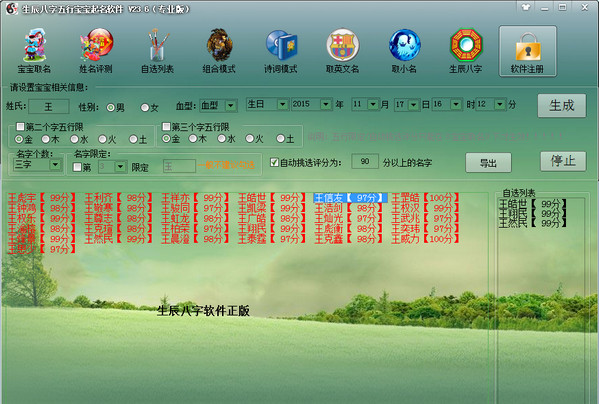
Task: Open the year 2015 dropdown
Action: click(x=325, y=104)
